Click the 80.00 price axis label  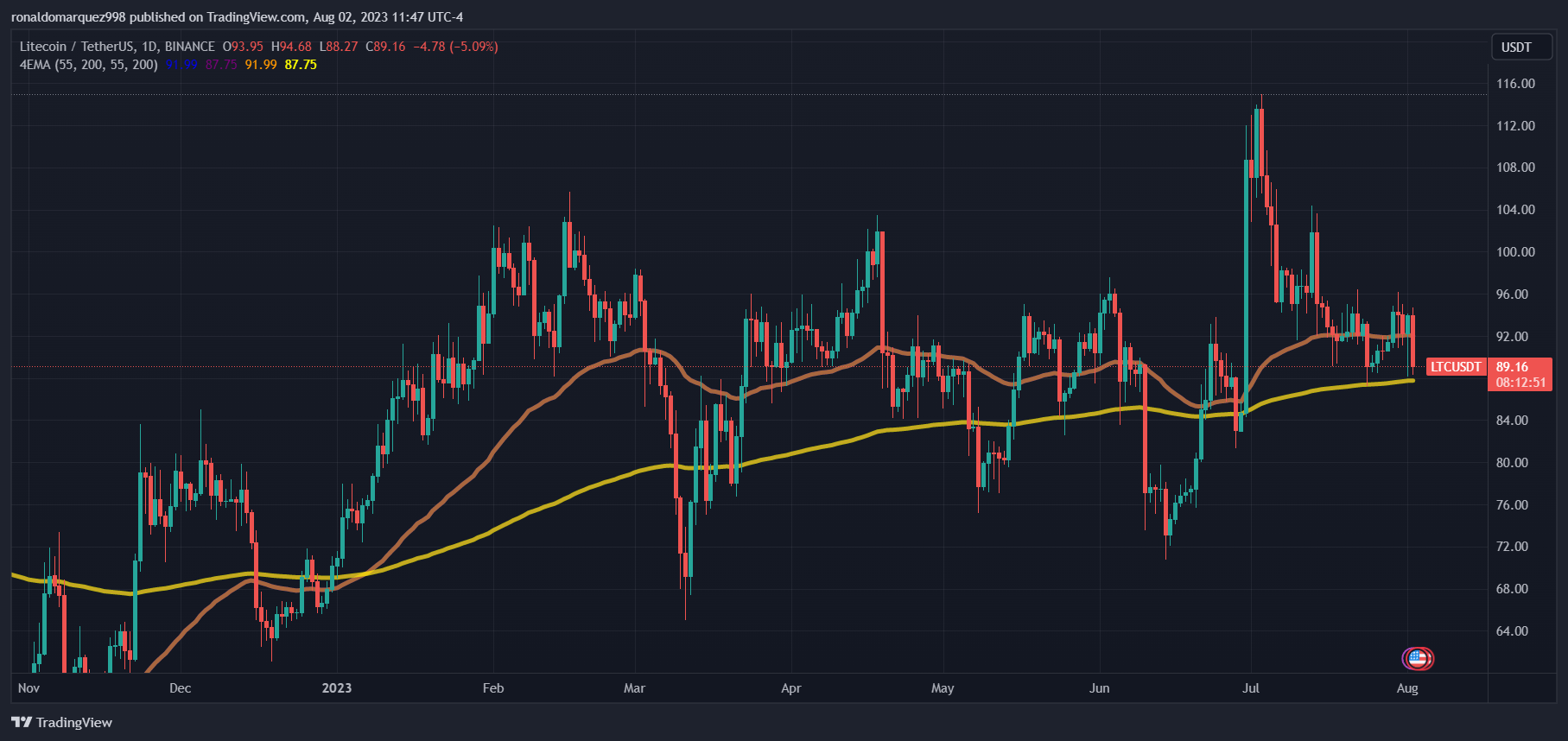click(1512, 463)
